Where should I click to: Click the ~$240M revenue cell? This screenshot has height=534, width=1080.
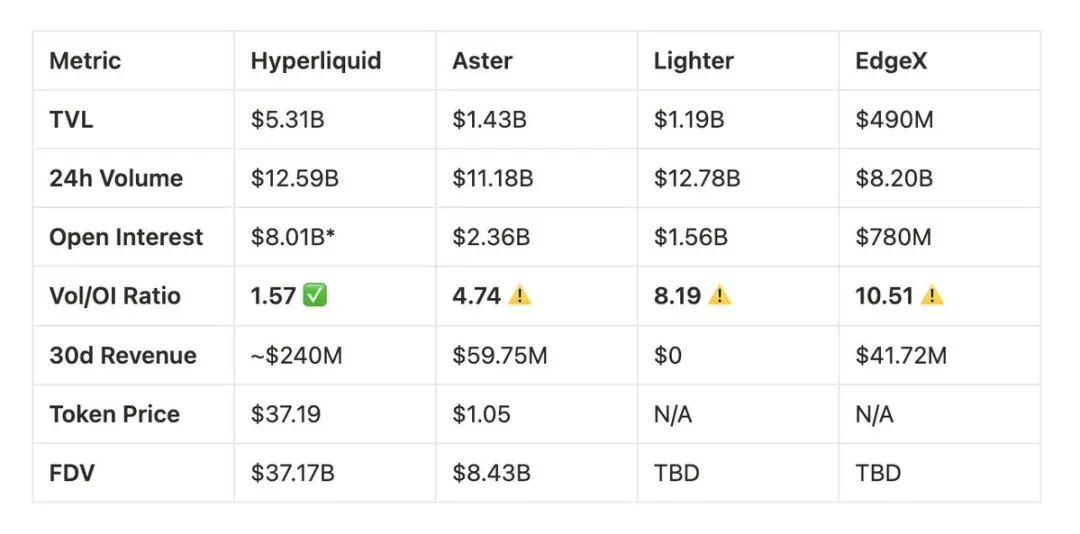click(297, 355)
